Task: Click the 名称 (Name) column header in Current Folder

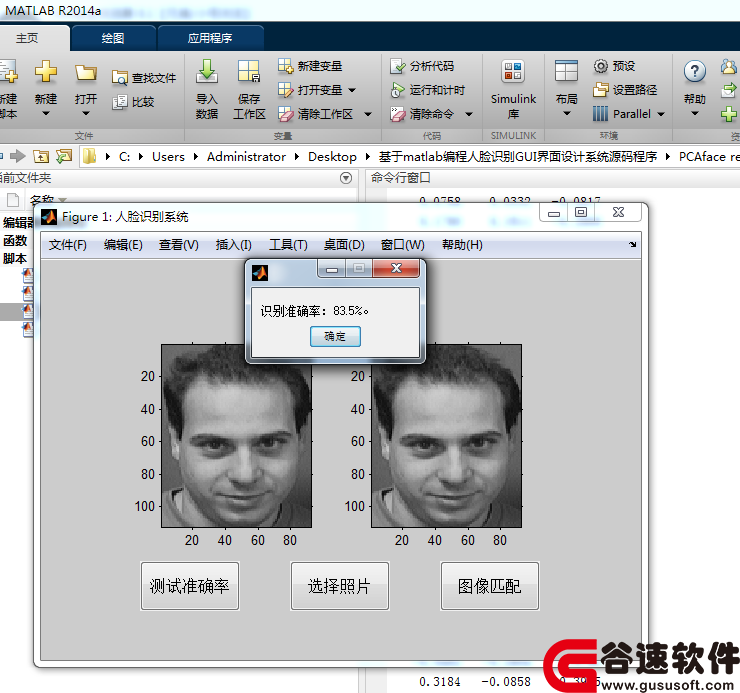Action: coord(42,199)
